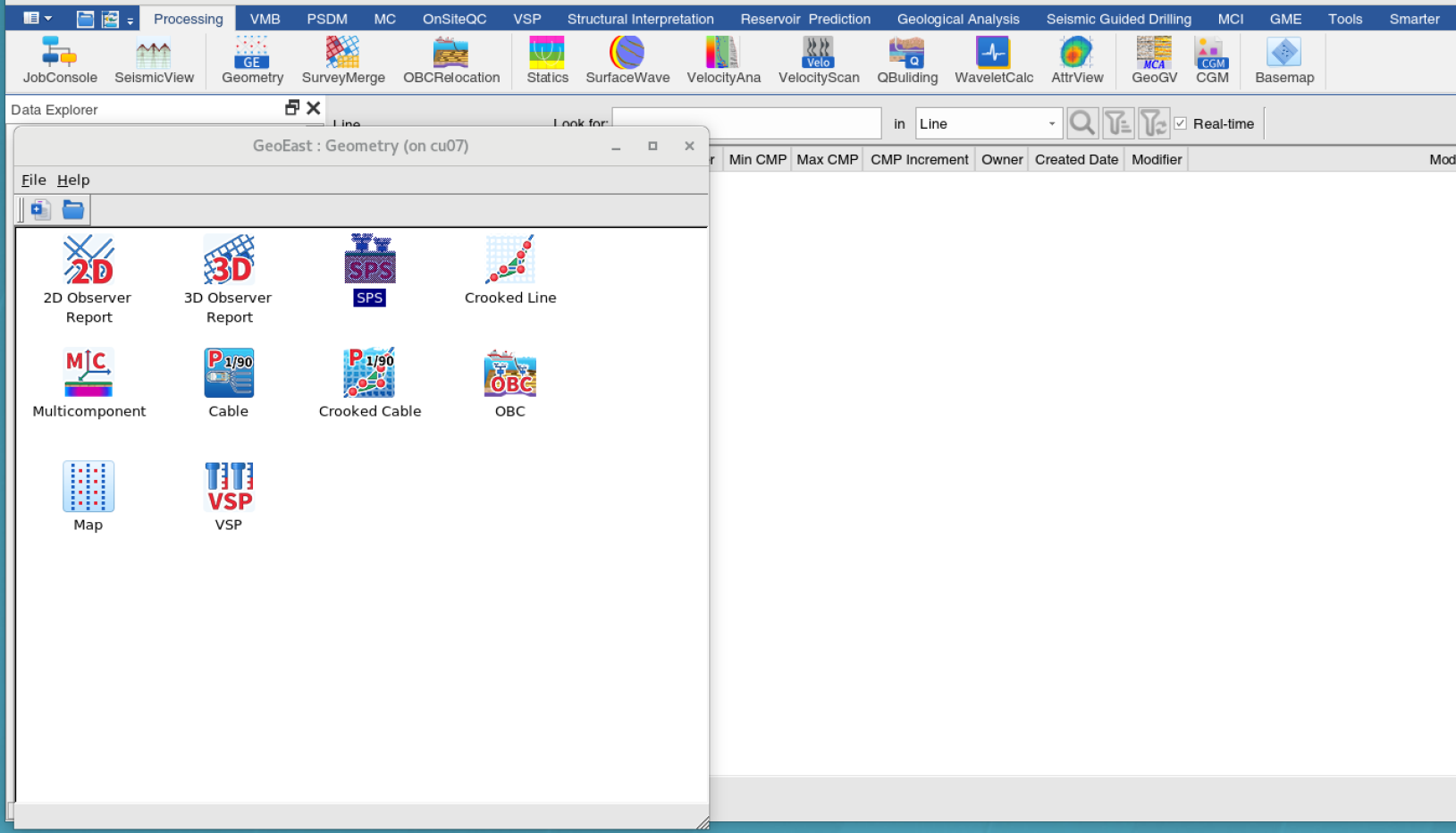This screenshot has height=833, width=1456.
Task: Open the Crooked Line module
Action: 509,261
